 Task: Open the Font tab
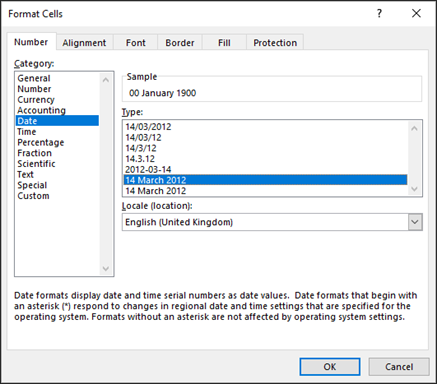(x=136, y=43)
